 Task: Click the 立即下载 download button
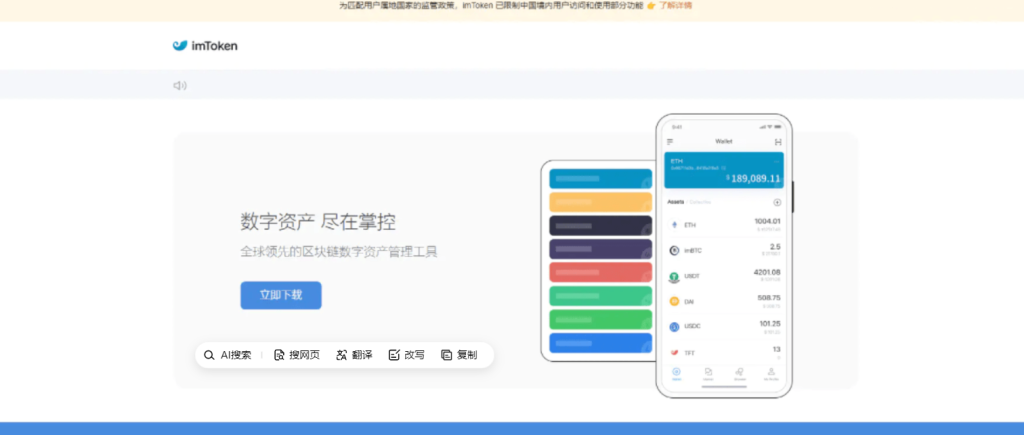(281, 295)
